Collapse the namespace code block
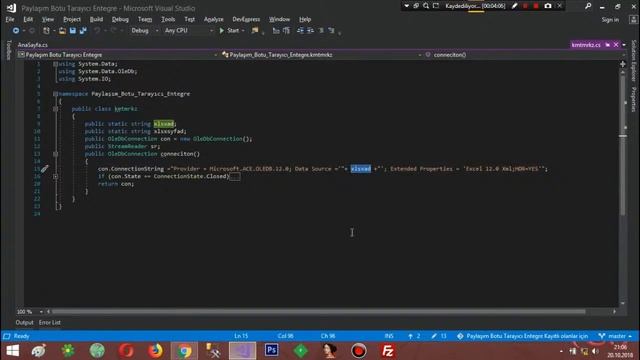This screenshot has height=360, width=640. tap(55, 94)
